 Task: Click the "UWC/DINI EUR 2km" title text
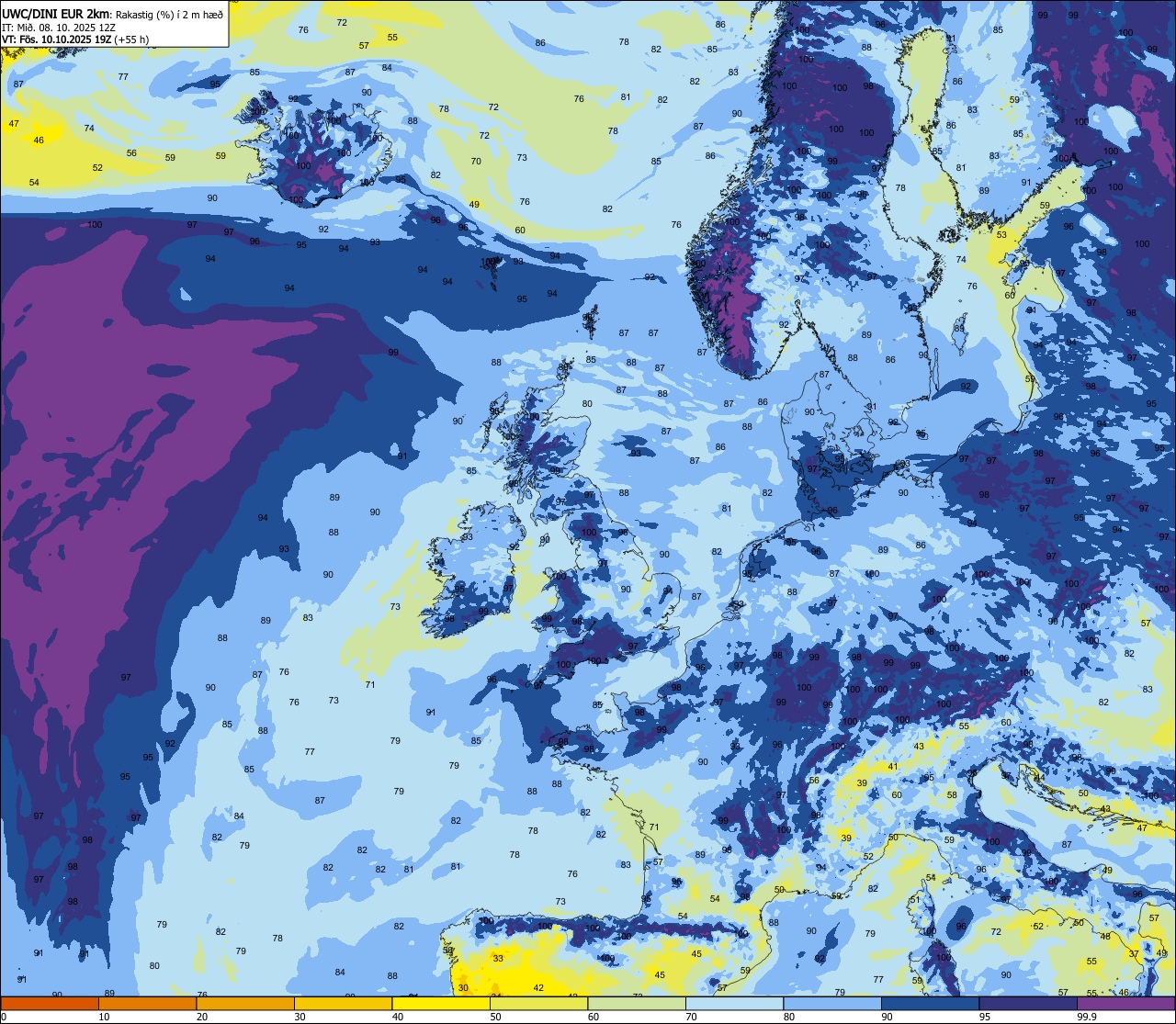(x=55, y=14)
